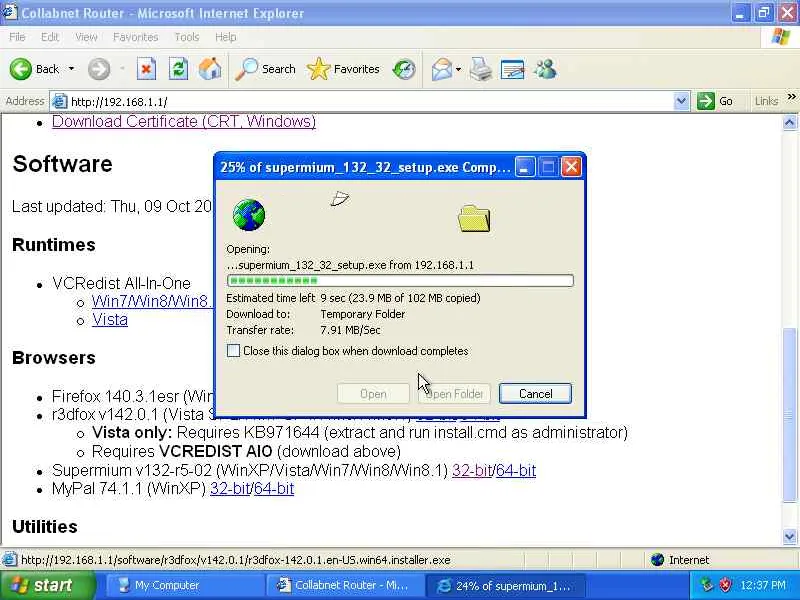
Task: Go to the Home page icon
Action: point(210,69)
